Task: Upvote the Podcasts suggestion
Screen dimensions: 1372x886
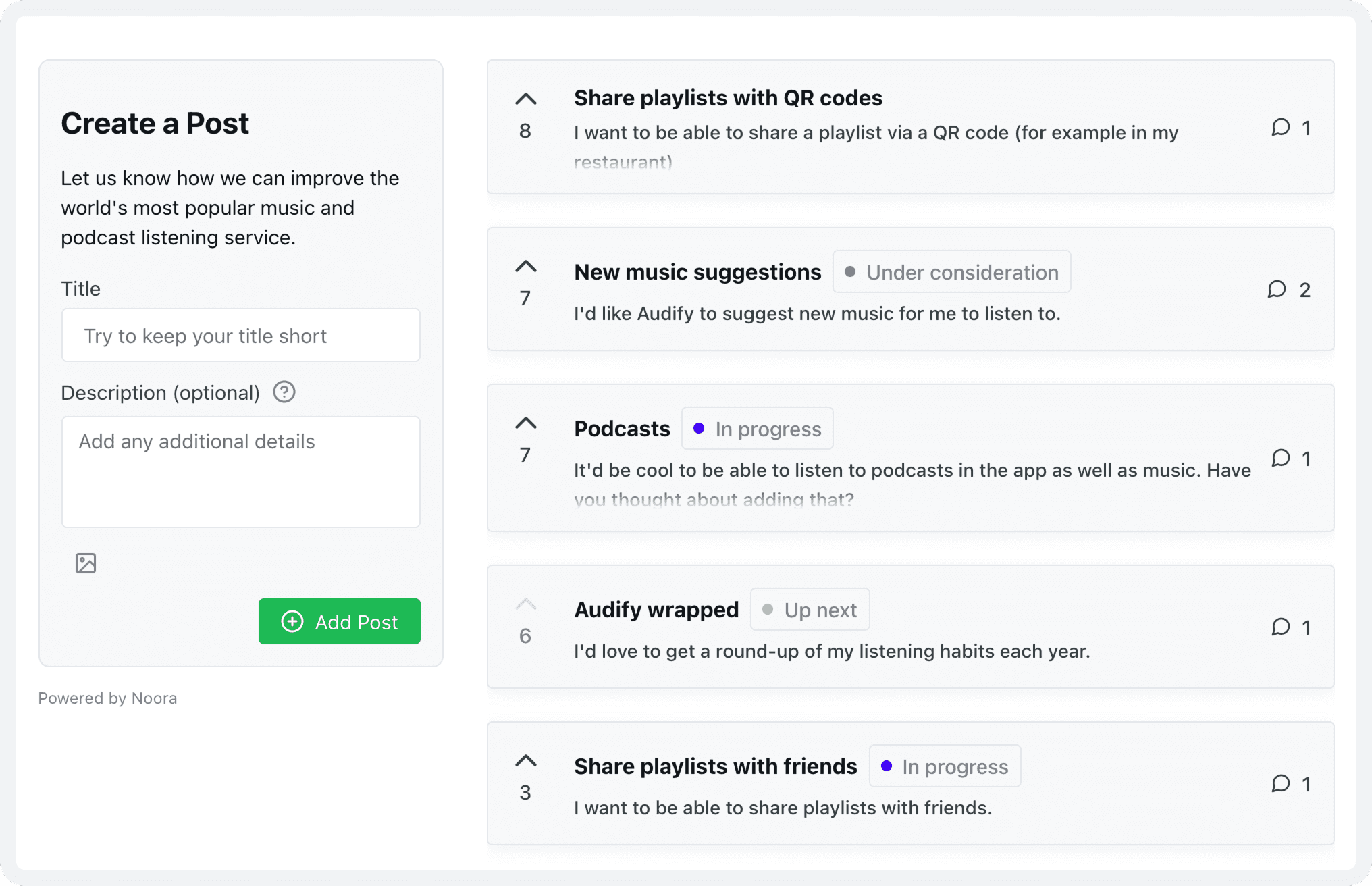Action: 526,423
